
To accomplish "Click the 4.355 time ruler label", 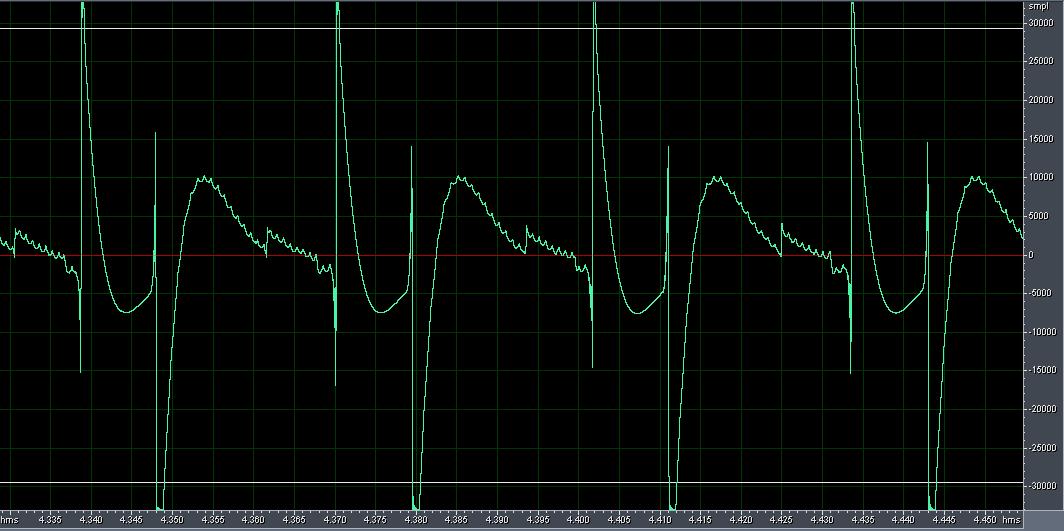I will 212,520.
